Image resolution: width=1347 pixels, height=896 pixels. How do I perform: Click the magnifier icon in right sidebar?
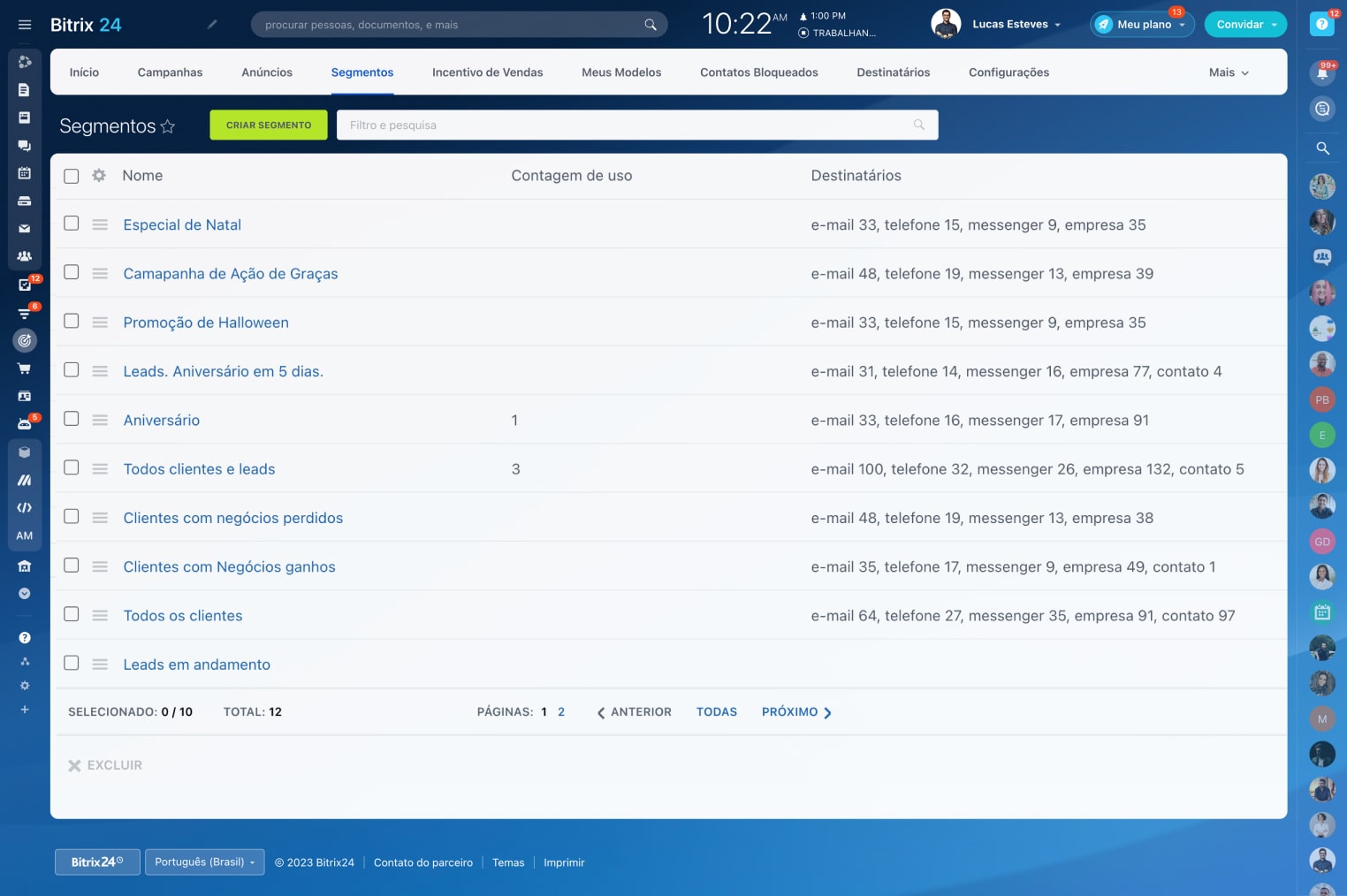pos(1322,148)
